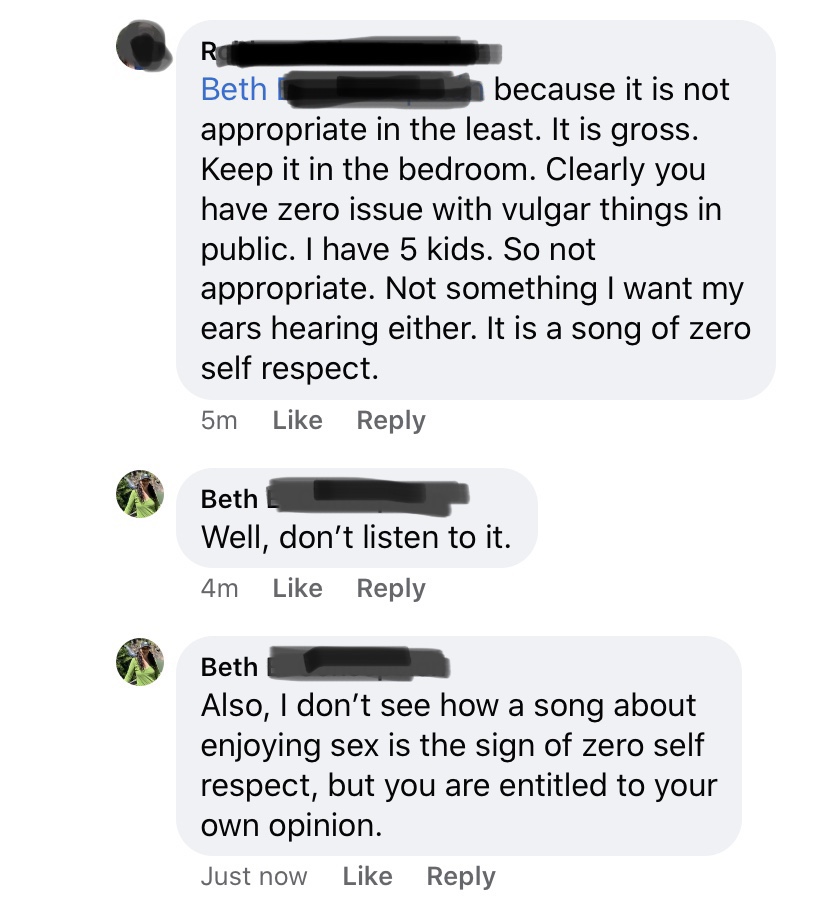
Task: Reply to the comment posted 5m ago
Action: 391,421
